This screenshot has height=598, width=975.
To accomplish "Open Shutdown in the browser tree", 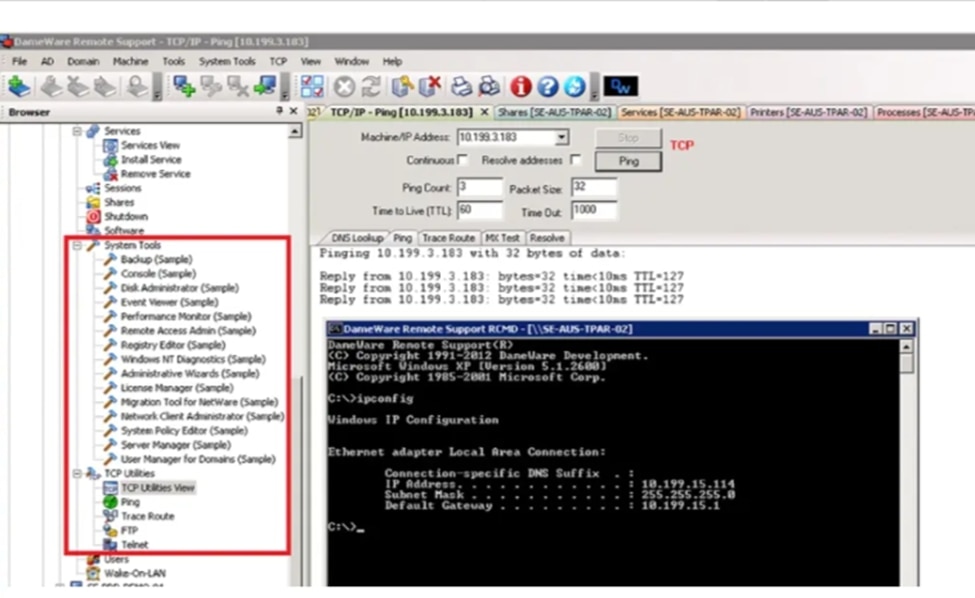I will coord(126,217).
